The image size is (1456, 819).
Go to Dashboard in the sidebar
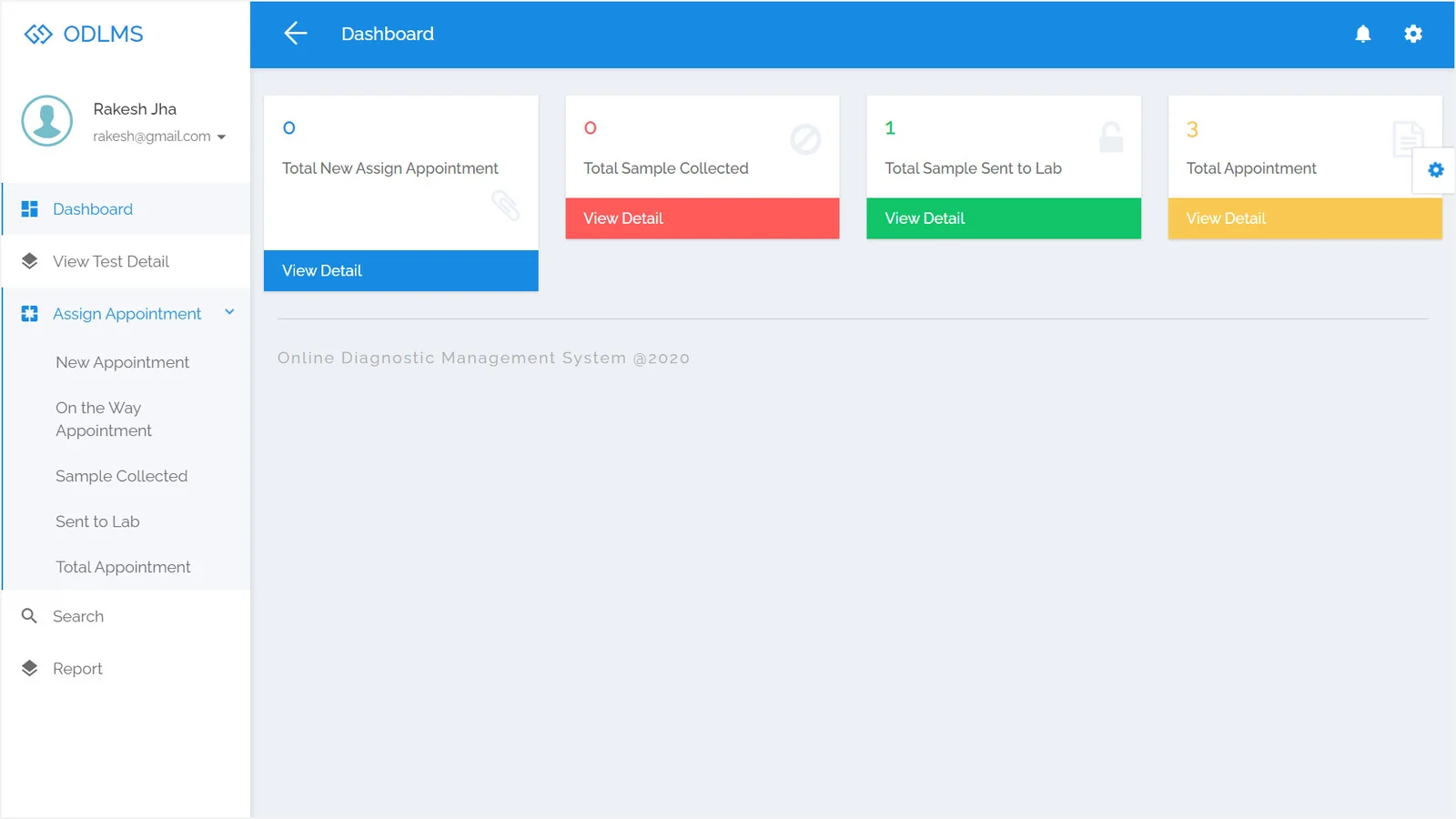tap(126, 209)
